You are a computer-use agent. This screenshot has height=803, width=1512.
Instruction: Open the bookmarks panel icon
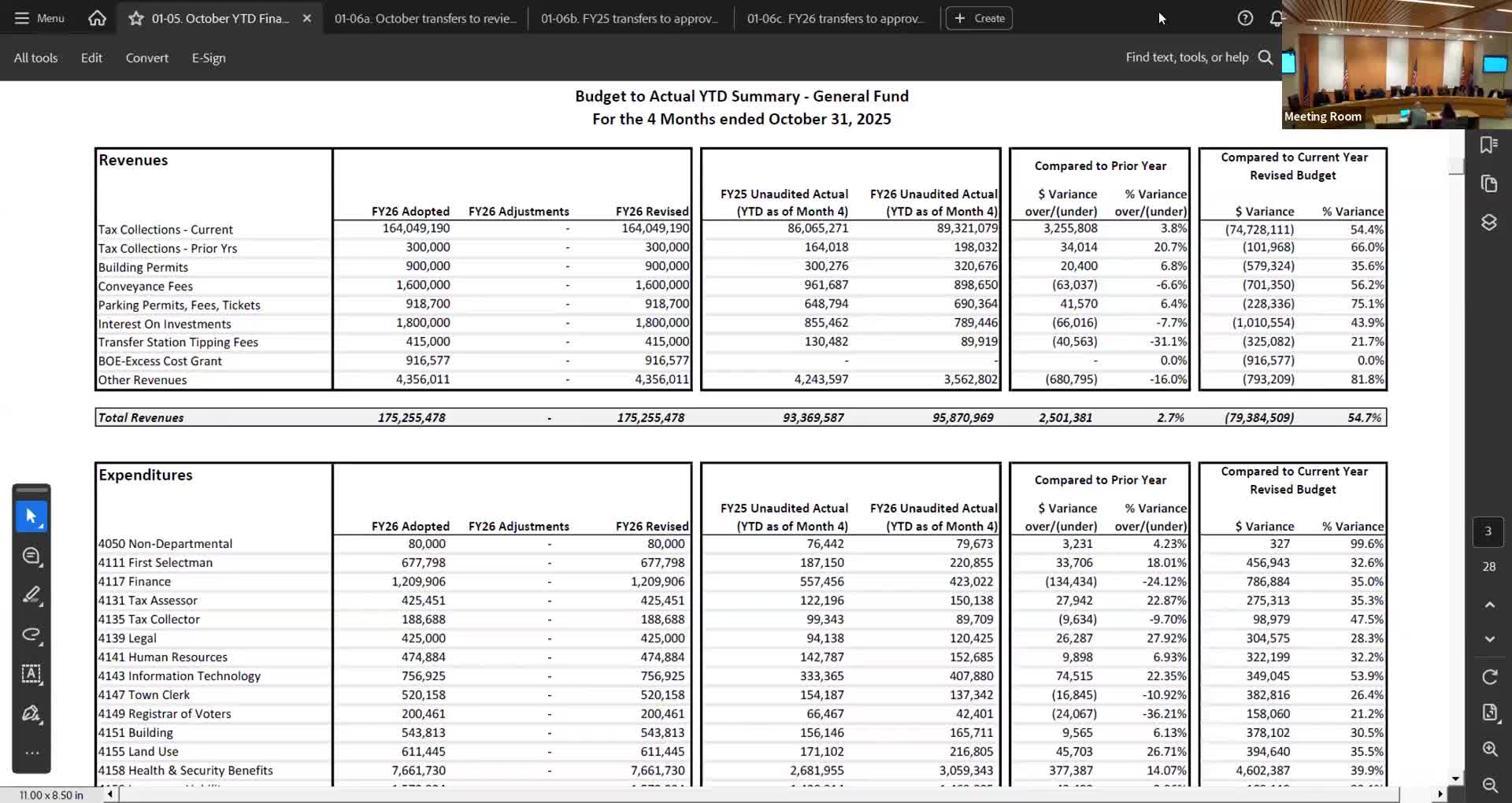pyautogui.click(x=1488, y=145)
